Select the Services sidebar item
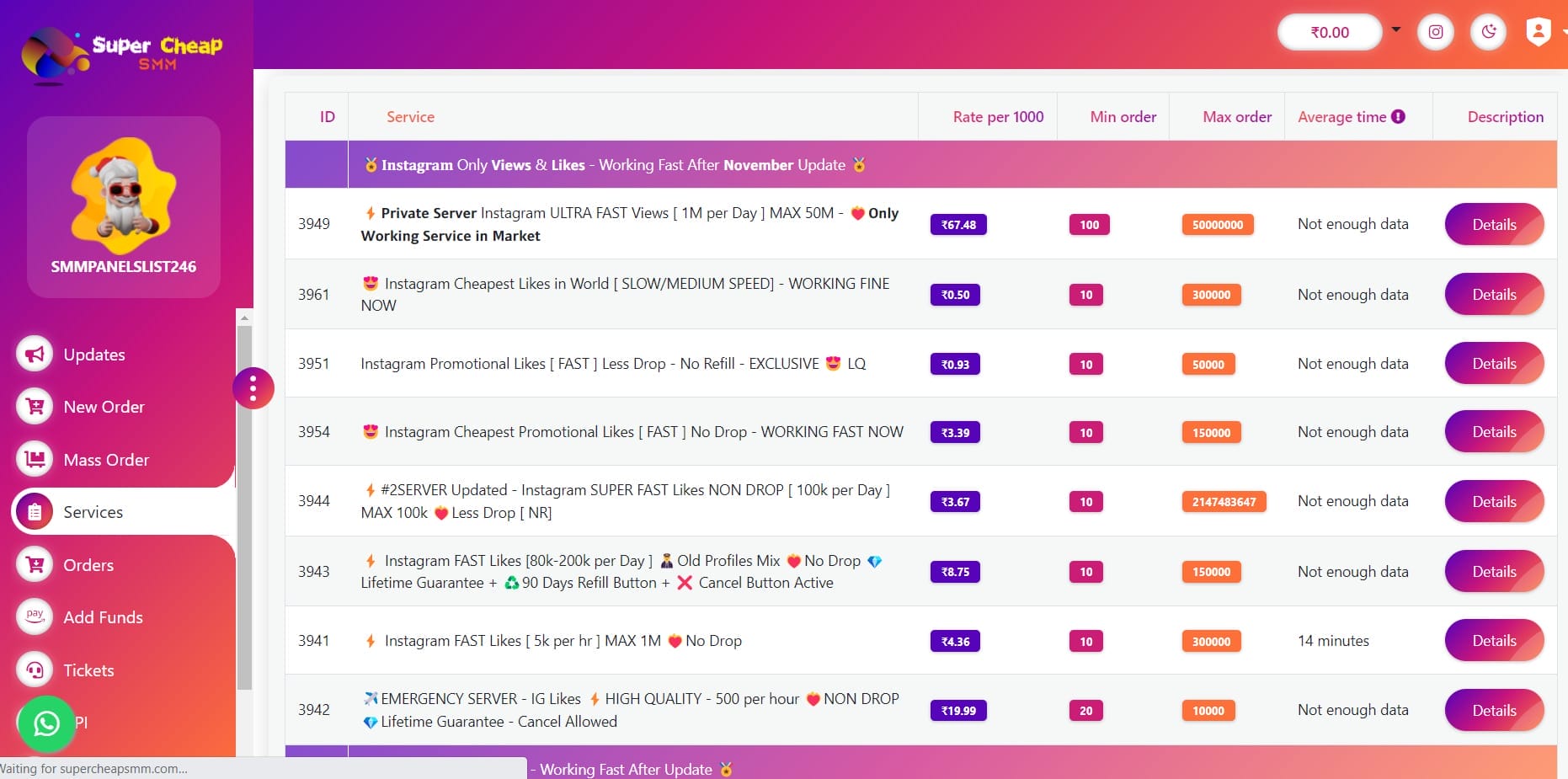 [123, 512]
